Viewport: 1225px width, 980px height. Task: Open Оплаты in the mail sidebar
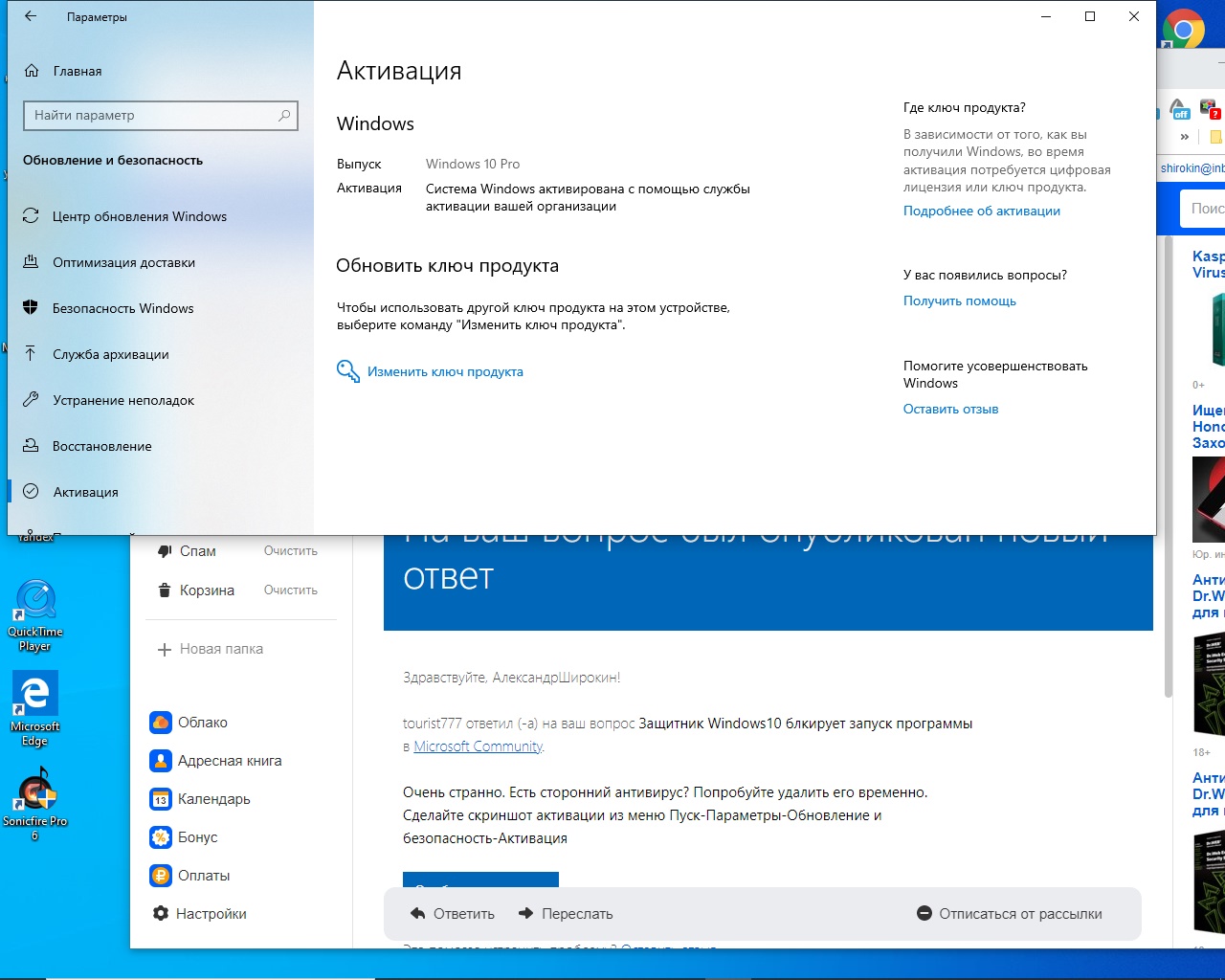190,876
